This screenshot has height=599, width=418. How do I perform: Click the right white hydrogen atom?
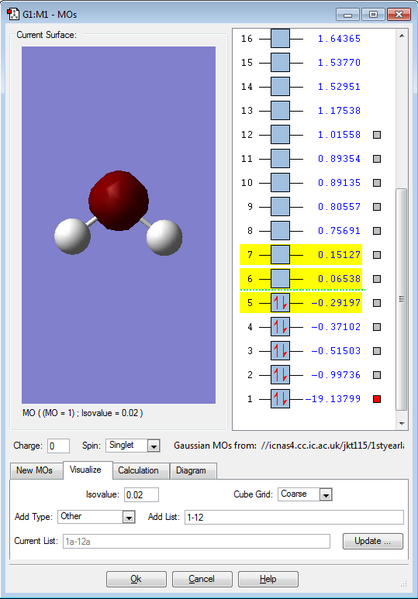[x=164, y=237]
